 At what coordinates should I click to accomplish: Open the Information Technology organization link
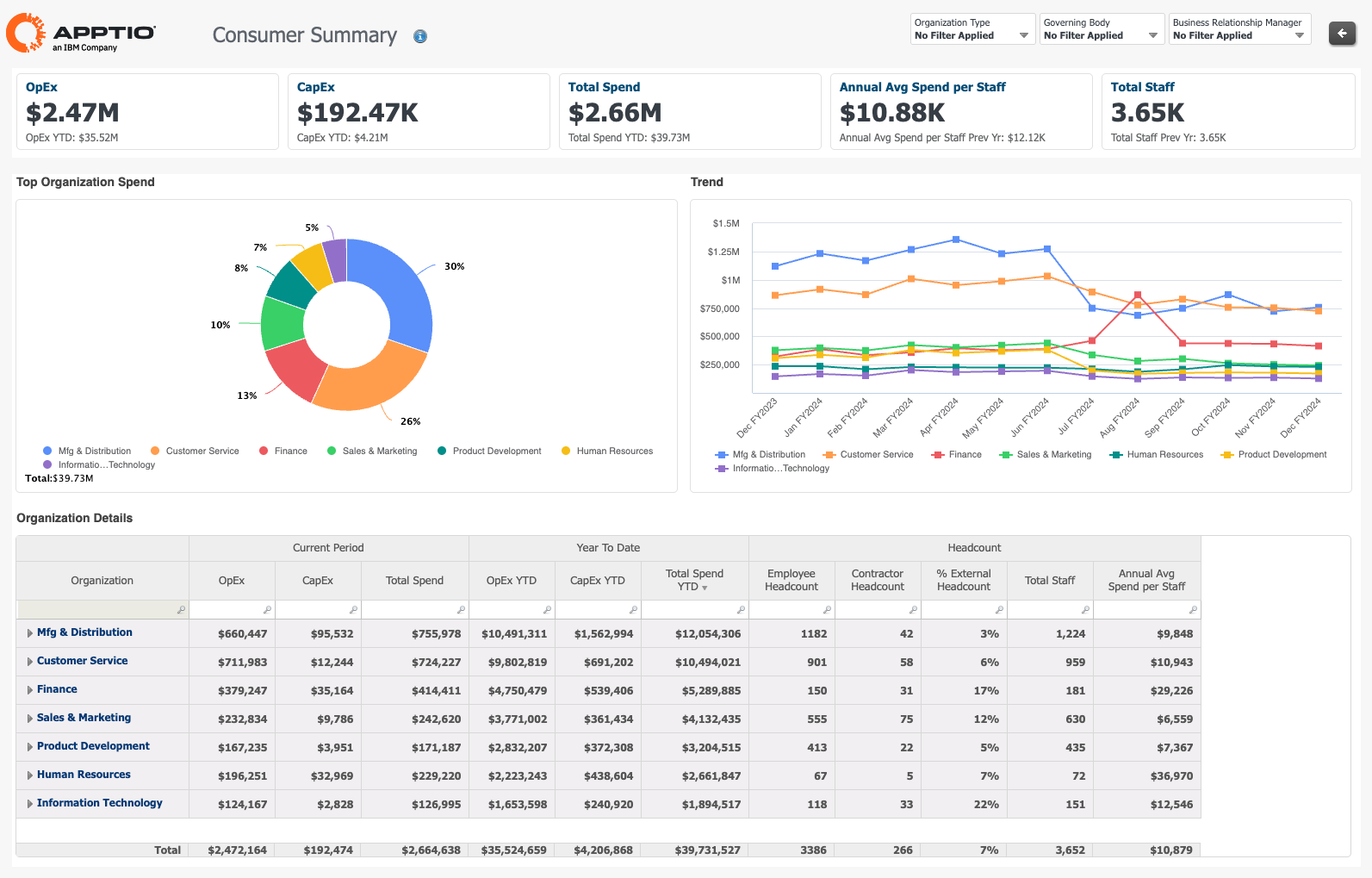[99, 803]
